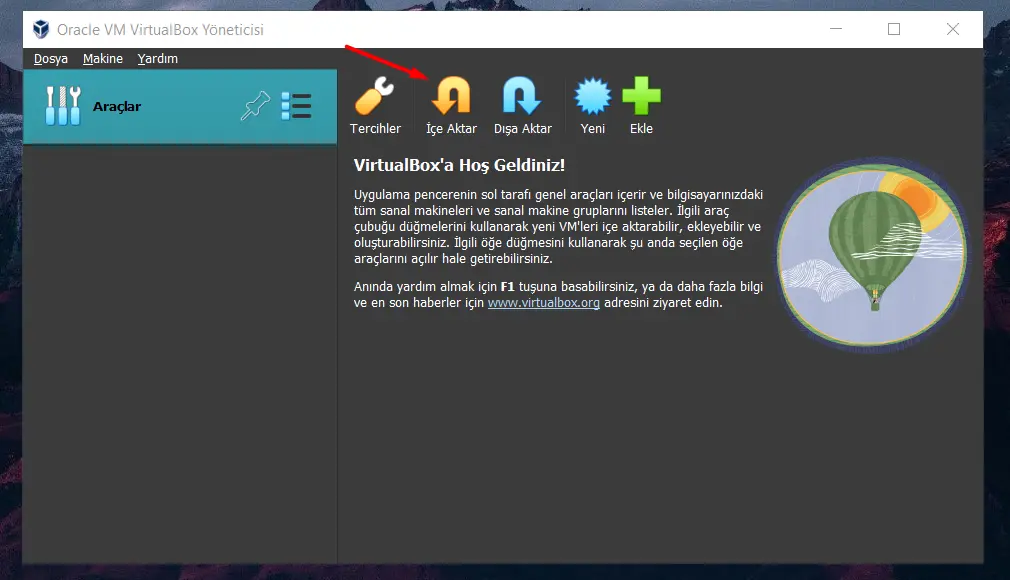
Task: Visit the www.virtualbox.org link
Action: (x=543, y=303)
